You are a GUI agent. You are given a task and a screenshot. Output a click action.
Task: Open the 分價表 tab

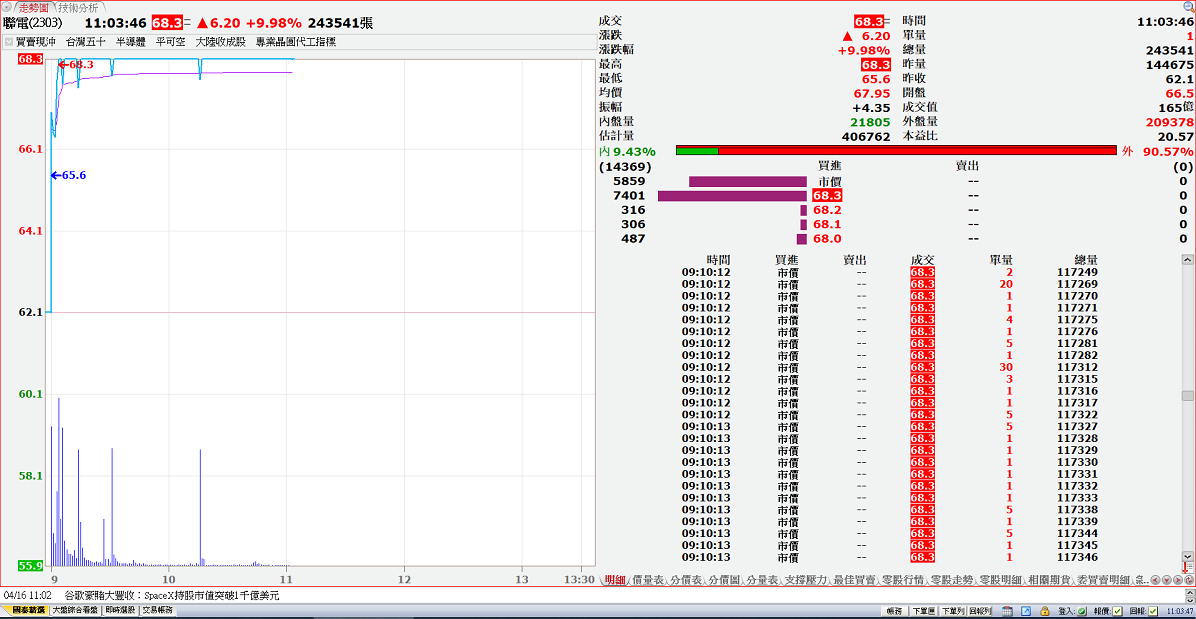click(x=687, y=580)
